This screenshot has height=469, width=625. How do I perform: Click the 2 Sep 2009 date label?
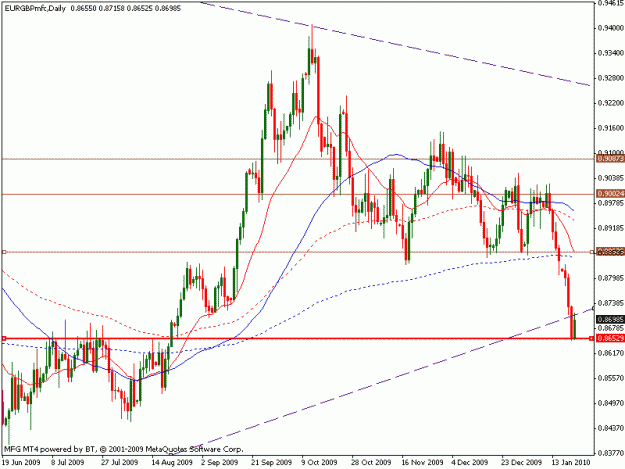coord(220,462)
